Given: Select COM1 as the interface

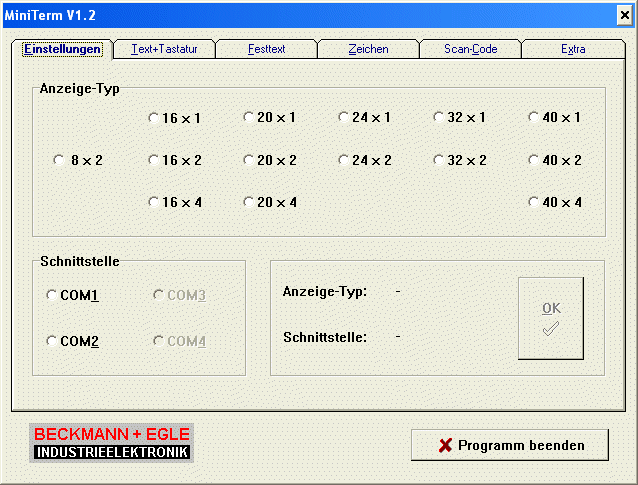Looking at the screenshot, I should (x=52, y=295).
